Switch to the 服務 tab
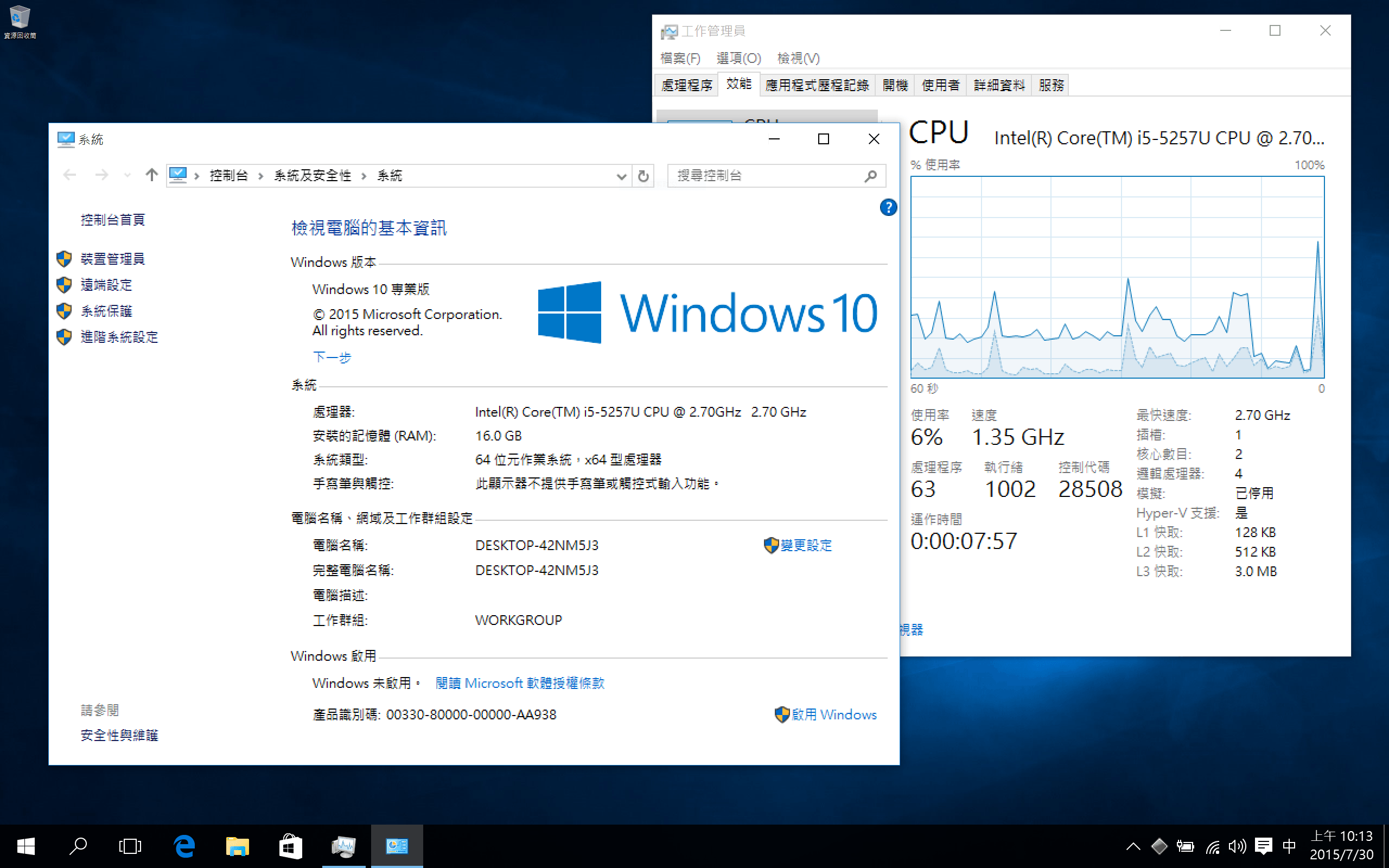The height and width of the screenshot is (868, 1389). tap(1050, 85)
